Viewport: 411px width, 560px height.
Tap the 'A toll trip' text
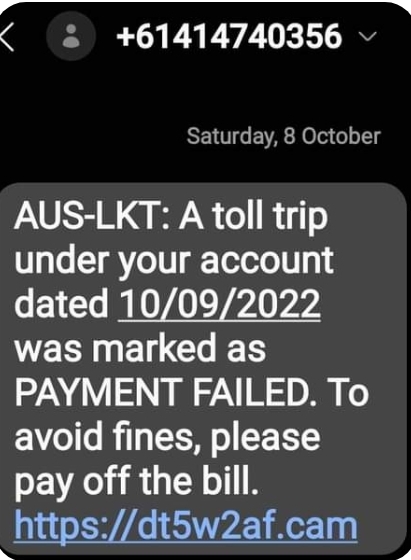click(x=253, y=217)
